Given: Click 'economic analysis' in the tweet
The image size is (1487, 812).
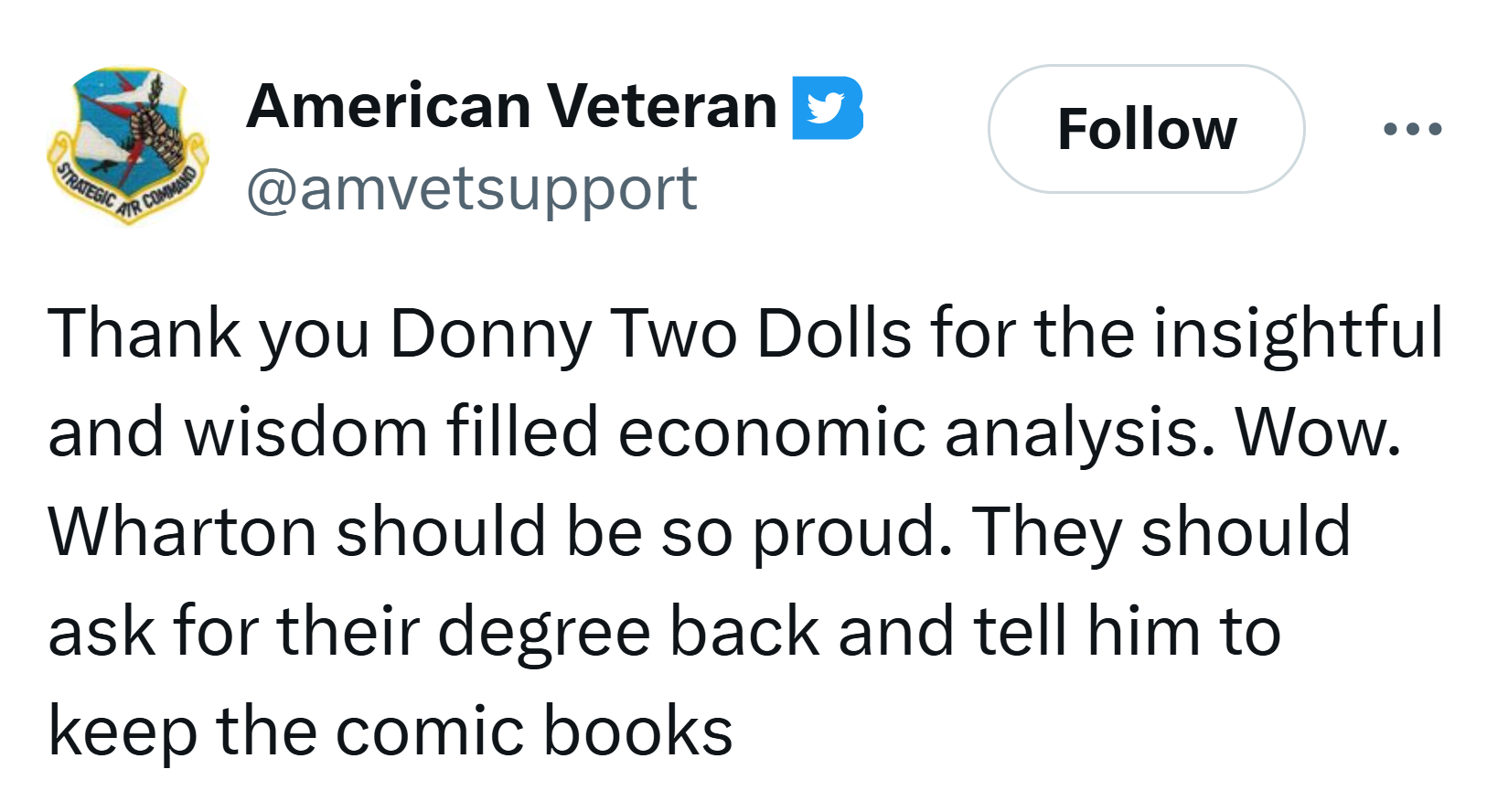Looking at the screenshot, I should (909, 433).
